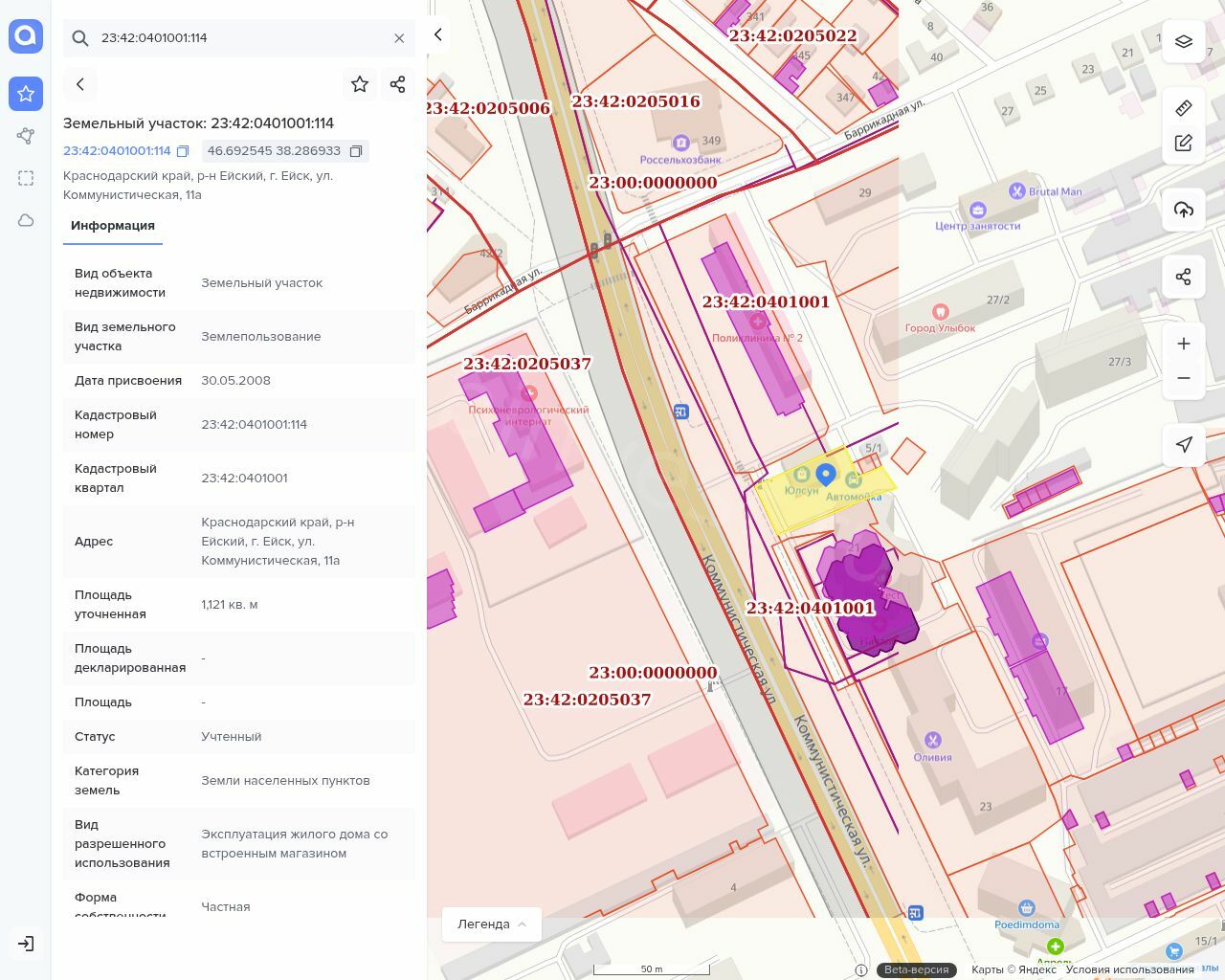Viewport: 1225px width, 980px height.
Task: Select the Информация tab
Action: coord(113,226)
